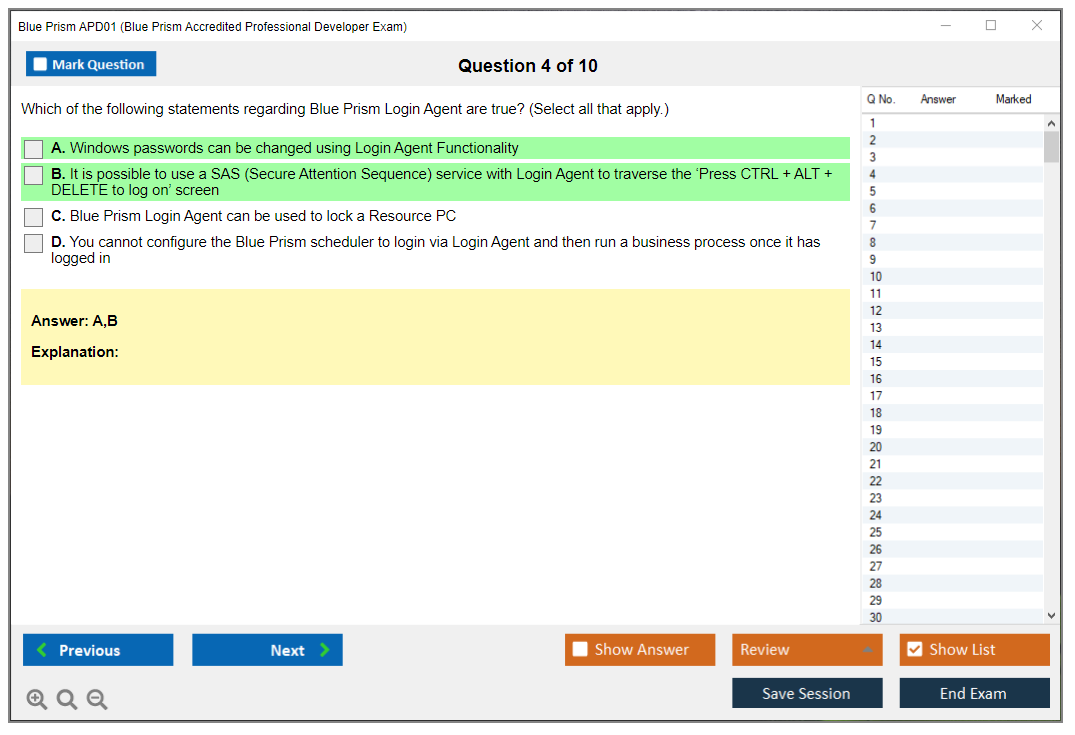The height and width of the screenshot is (735, 1075).
Task: Jump to question 10 in the list
Action: pyautogui.click(x=876, y=277)
